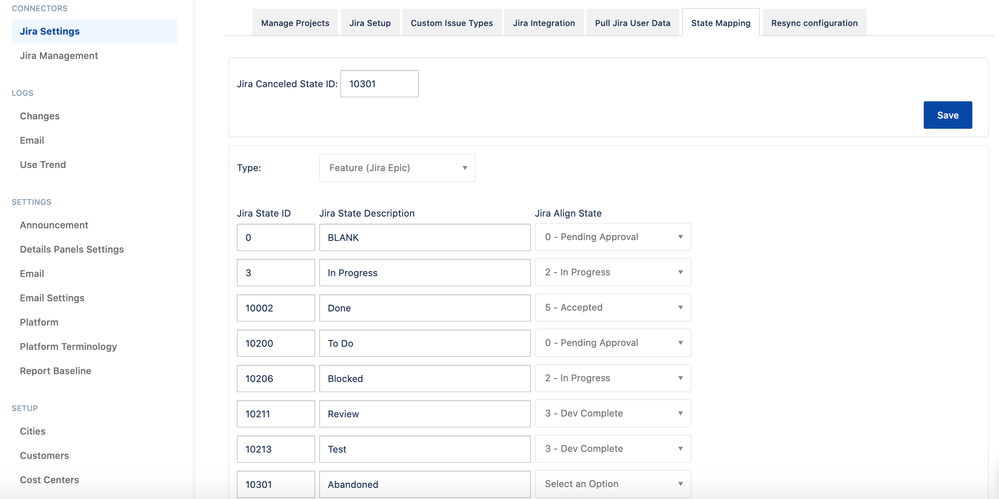Viewport: 999px width, 499px height.
Task: Click the Test state description field
Action: tap(425, 449)
